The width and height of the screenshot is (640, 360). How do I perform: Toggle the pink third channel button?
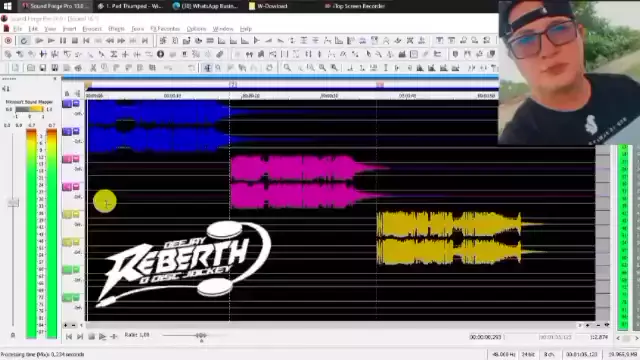(67, 159)
